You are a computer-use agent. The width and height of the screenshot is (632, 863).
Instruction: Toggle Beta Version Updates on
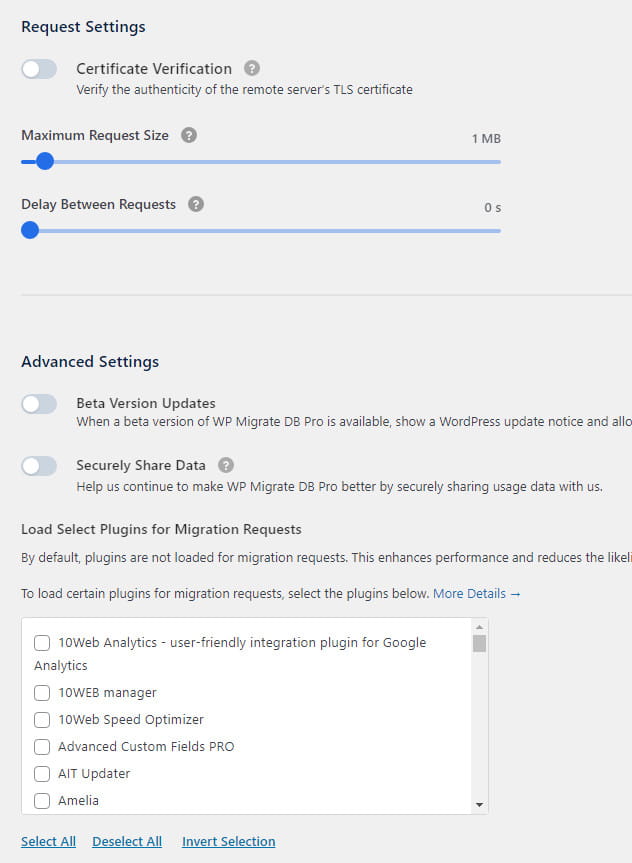(x=39, y=404)
